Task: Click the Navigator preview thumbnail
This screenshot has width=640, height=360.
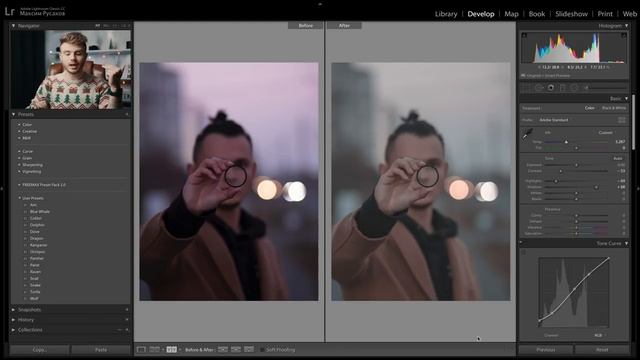Action: [x=71, y=69]
